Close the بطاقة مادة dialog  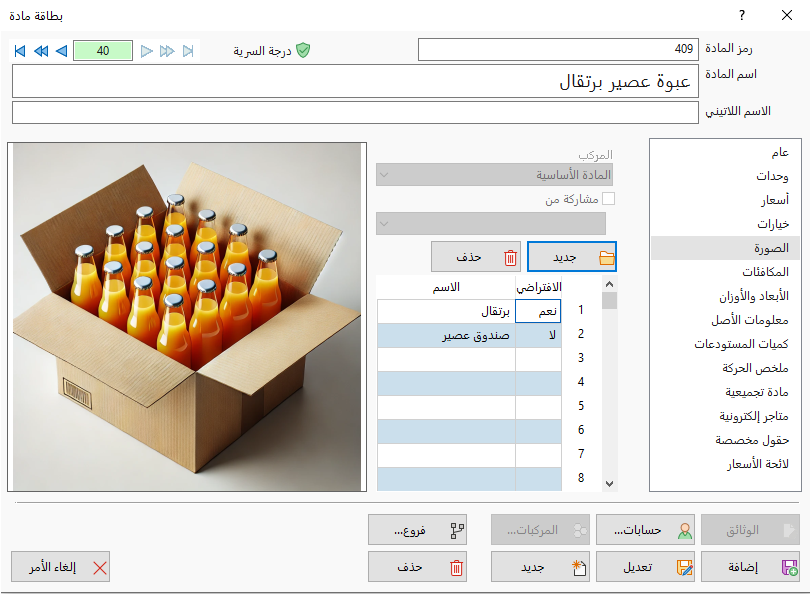point(787,15)
